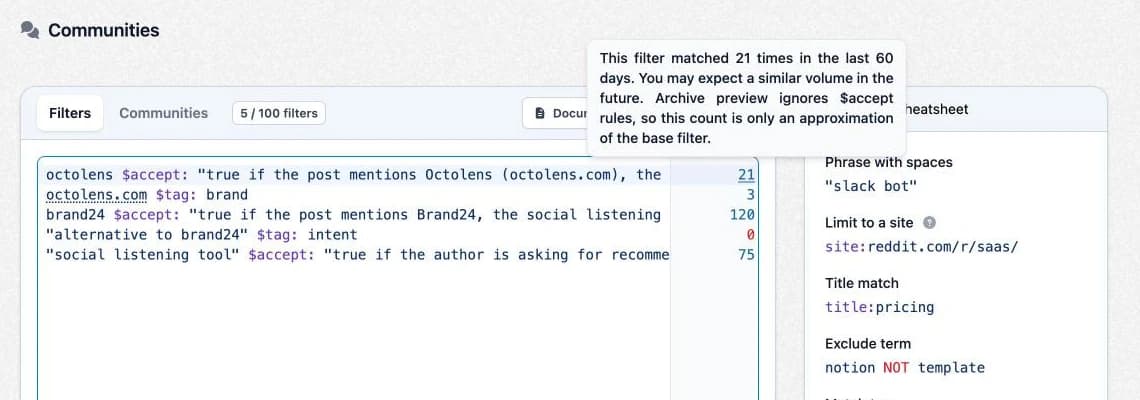Viewport: 1140px width, 400px height.
Task: Click the Exclude term heading
Action: tap(867, 343)
